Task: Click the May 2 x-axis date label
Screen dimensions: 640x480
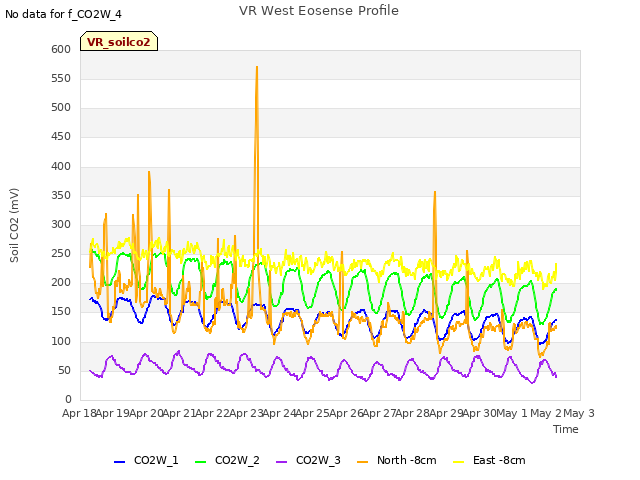Action: click(546, 413)
